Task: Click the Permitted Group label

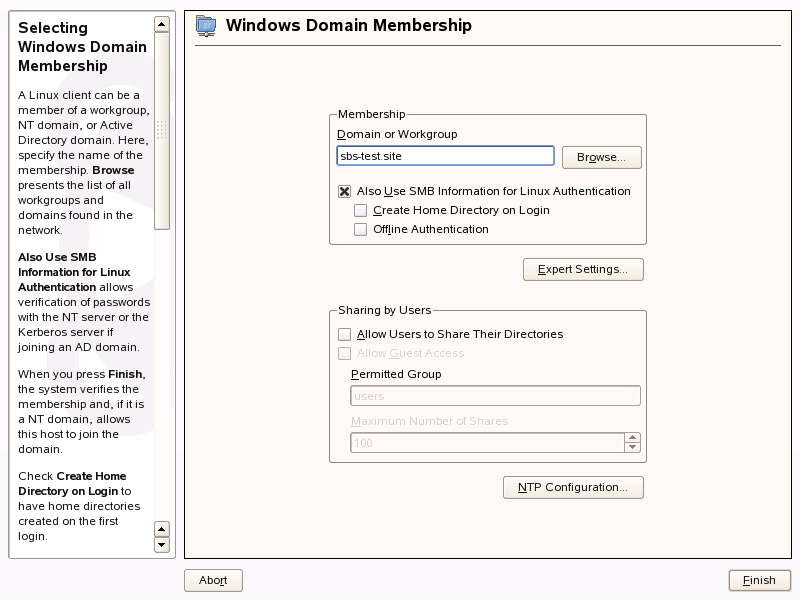Action: pos(396,374)
